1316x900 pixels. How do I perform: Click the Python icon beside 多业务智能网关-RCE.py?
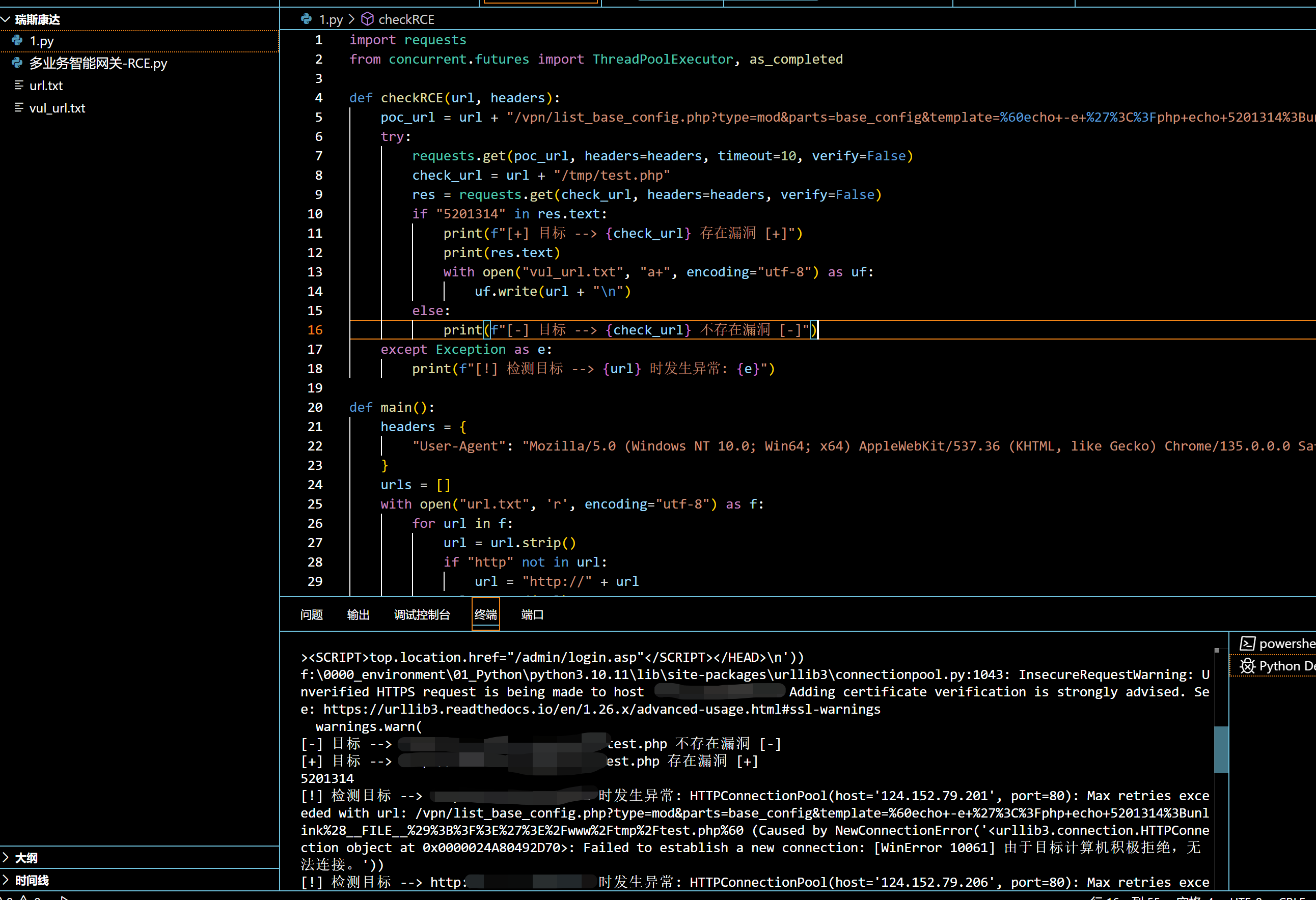tap(17, 63)
